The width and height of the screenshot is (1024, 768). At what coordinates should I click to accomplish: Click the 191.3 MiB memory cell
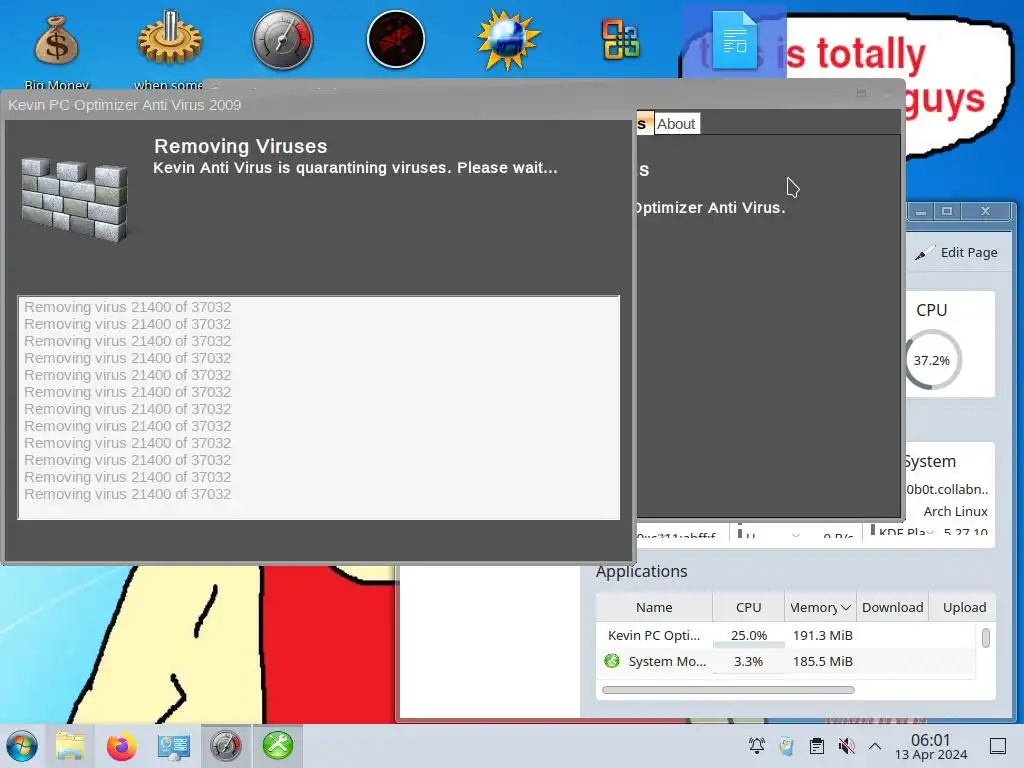coord(822,635)
